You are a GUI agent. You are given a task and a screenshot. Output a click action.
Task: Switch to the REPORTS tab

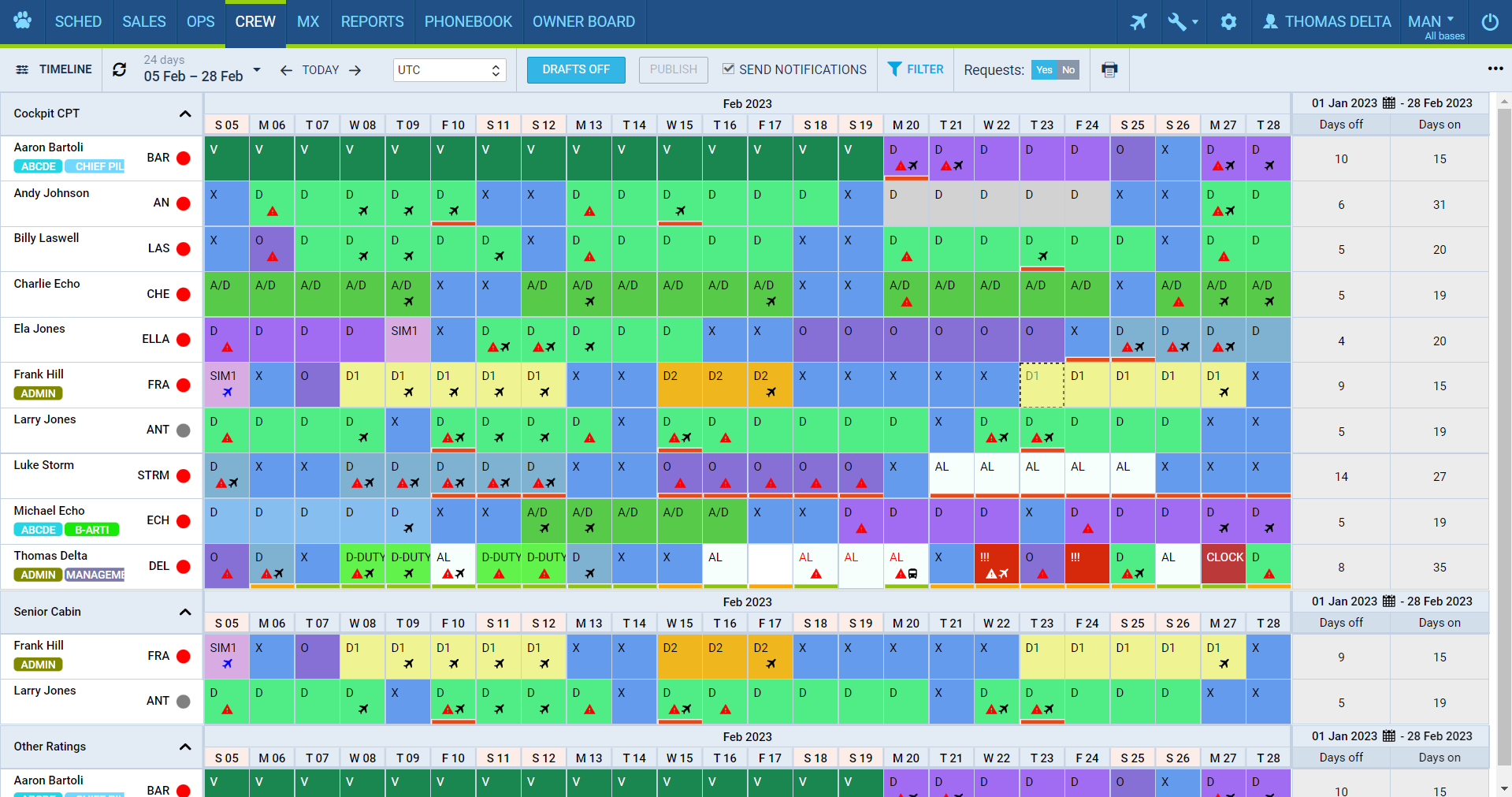coord(372,22)
